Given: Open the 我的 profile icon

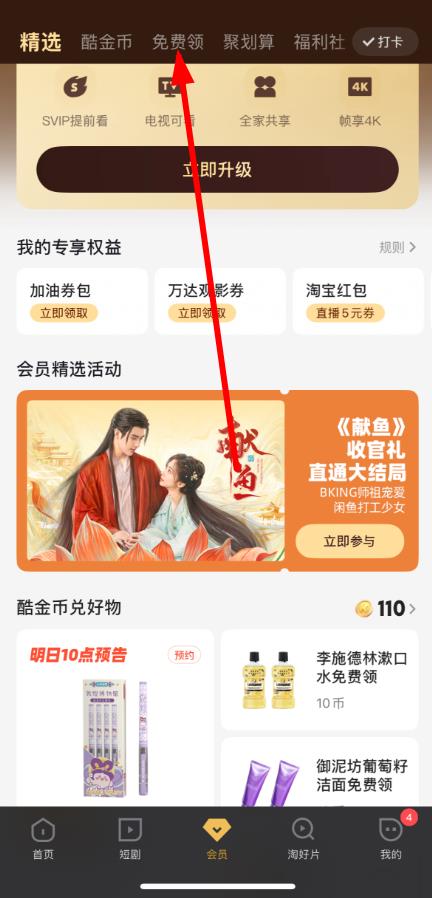Looking at the screenshot, I should coord(391,829).
